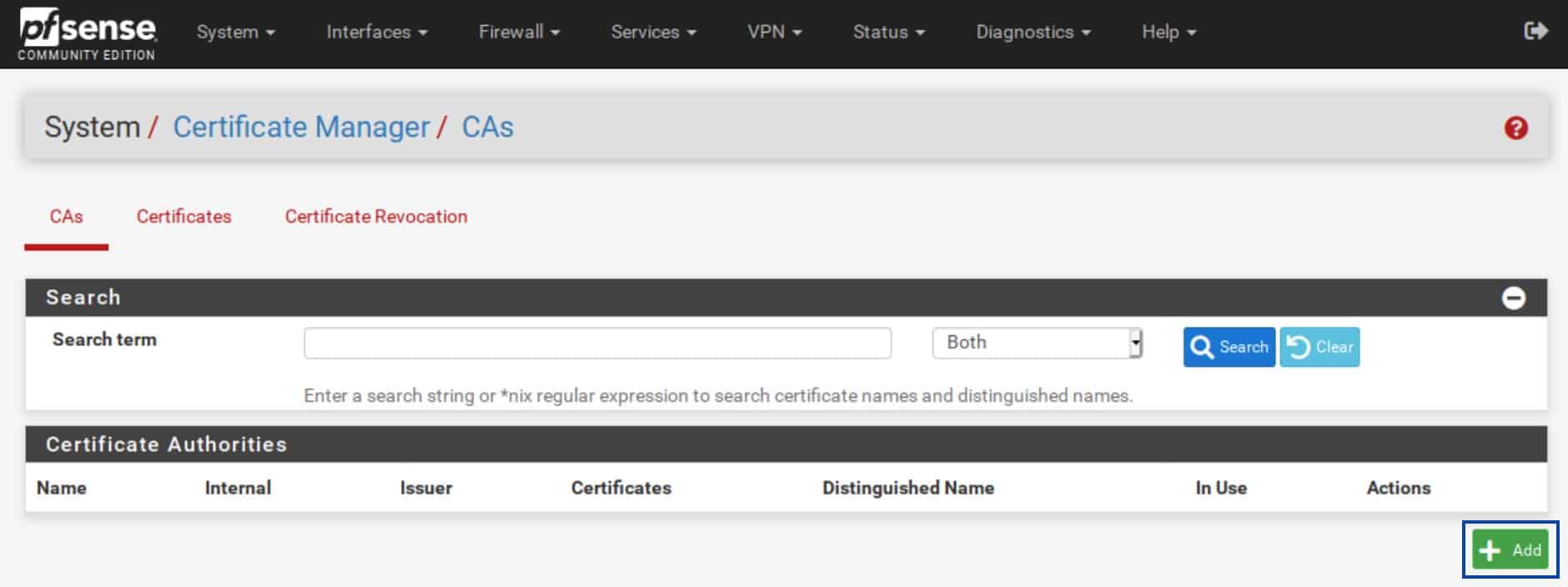The height and width of the screenshot is (587, 1568).
Task: Open the Diagnostics menu
Action: click(x=1033, y=32)
